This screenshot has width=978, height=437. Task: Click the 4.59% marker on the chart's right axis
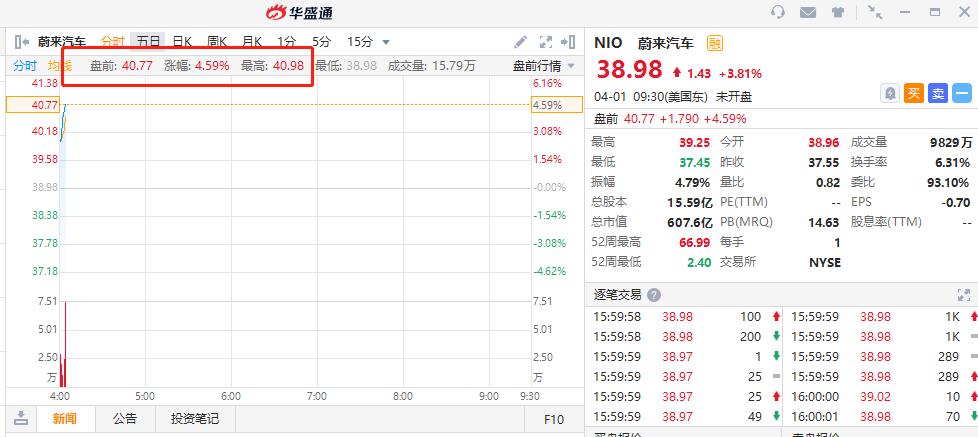click(x=556, y=105)
